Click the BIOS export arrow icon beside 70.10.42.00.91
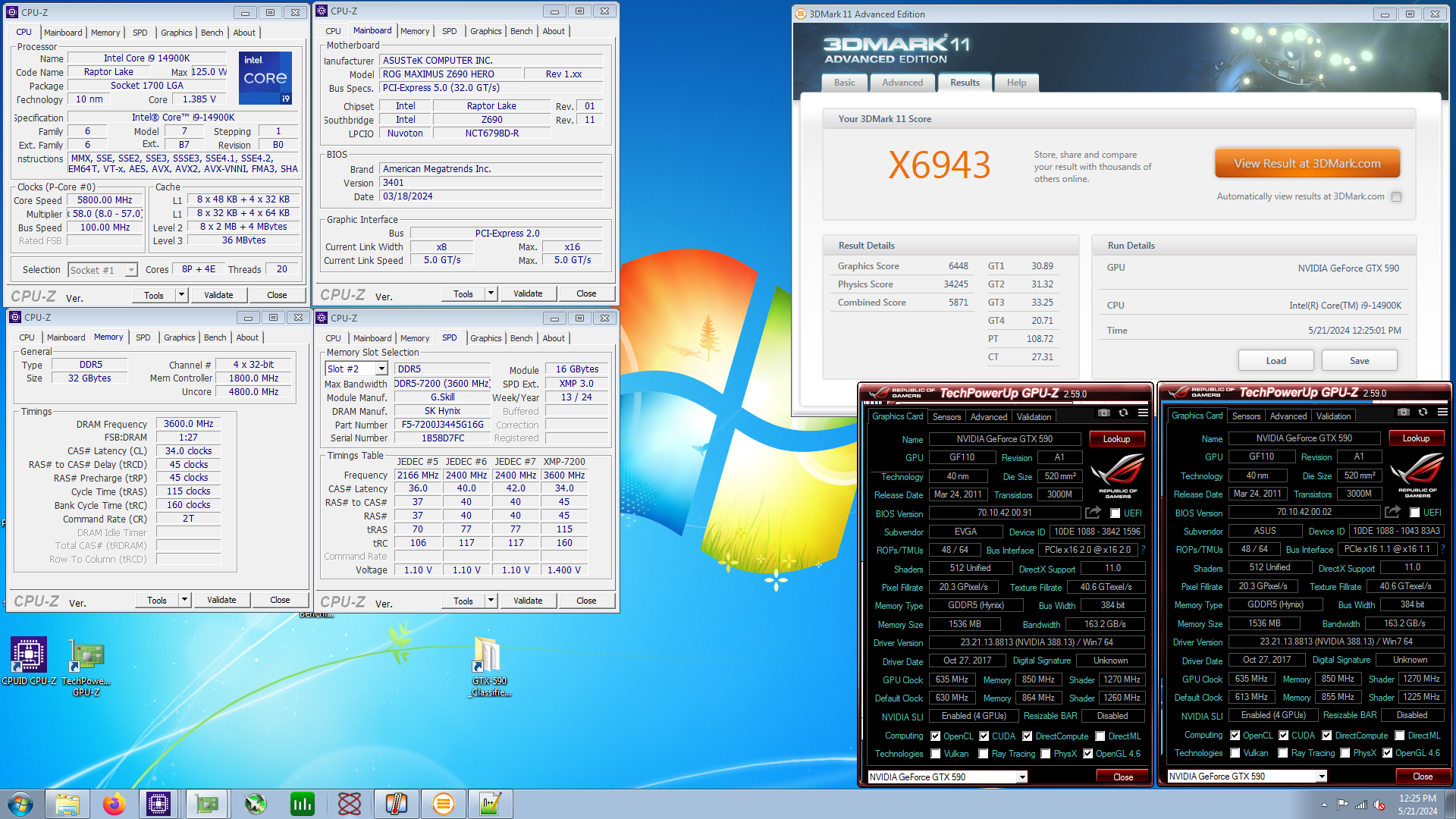 click(1093, 513)
